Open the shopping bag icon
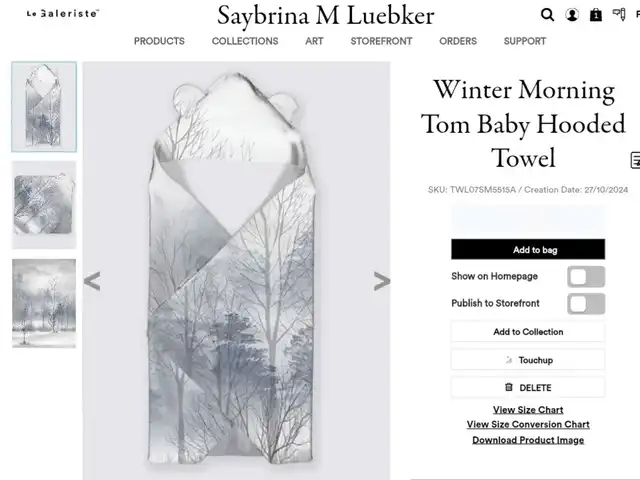 596,15
